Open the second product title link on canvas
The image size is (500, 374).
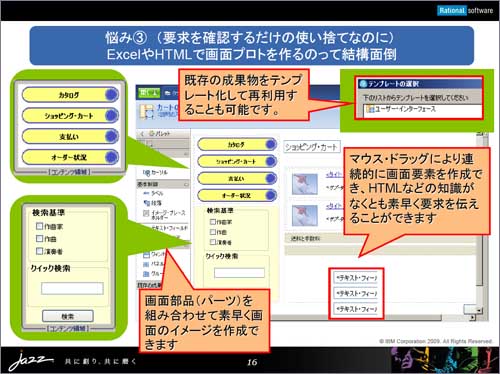(x=334, y=206)
